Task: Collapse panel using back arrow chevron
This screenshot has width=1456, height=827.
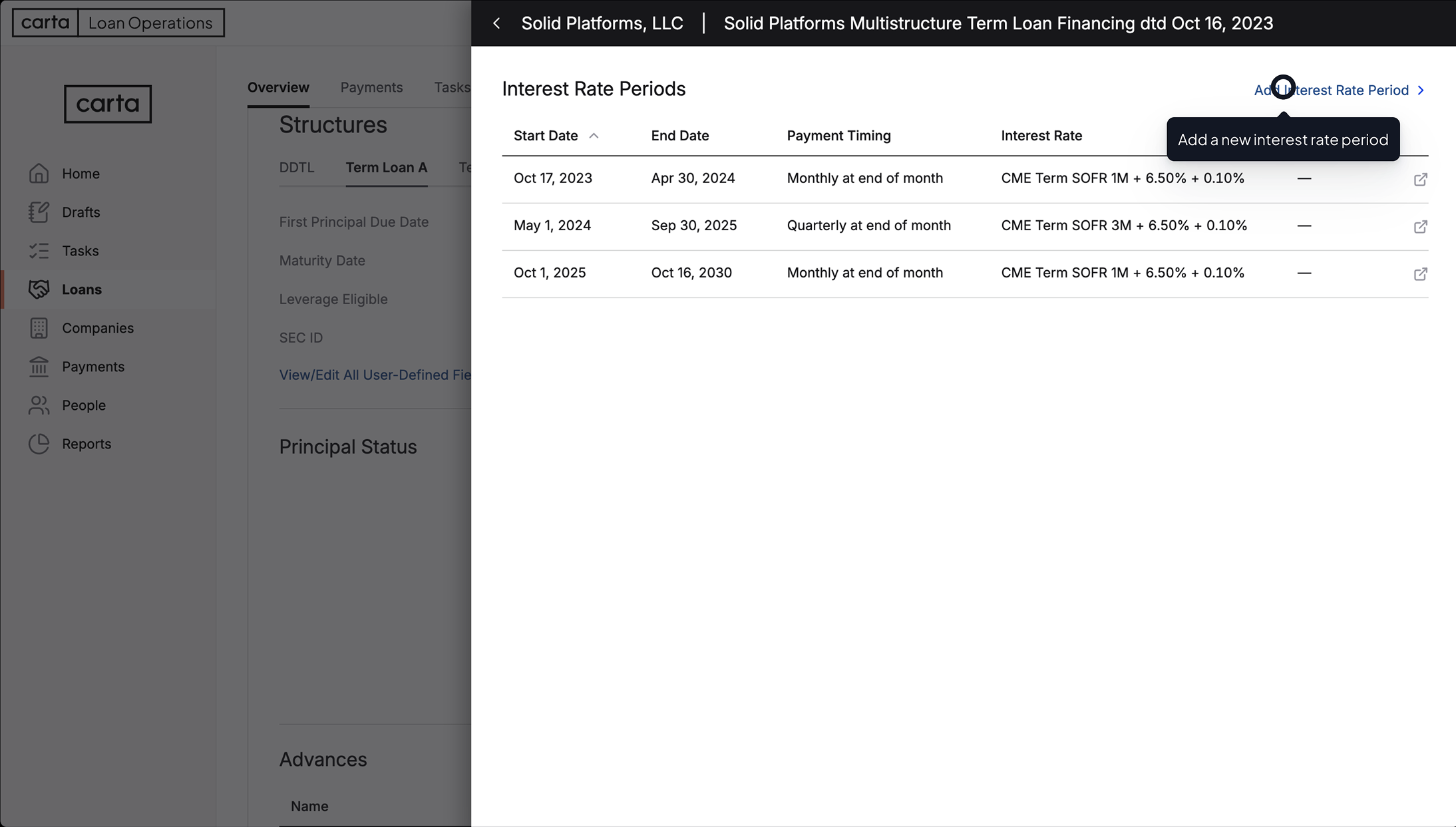Action: click(x=497, y=23)
